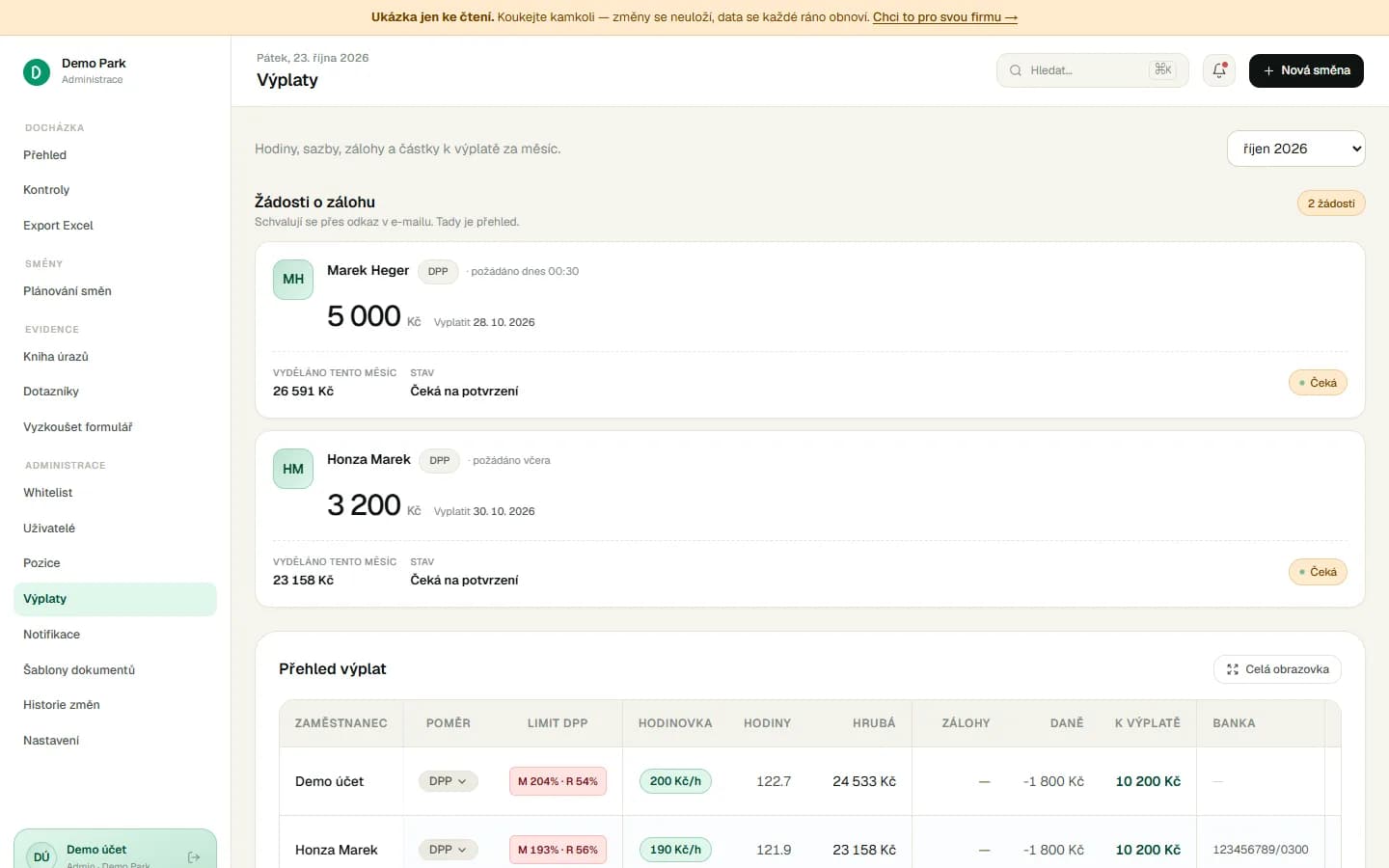This screenshot has width=1389, height=868.
Task: Click the Demo účet employee name in table
Action: click(330, 781)
